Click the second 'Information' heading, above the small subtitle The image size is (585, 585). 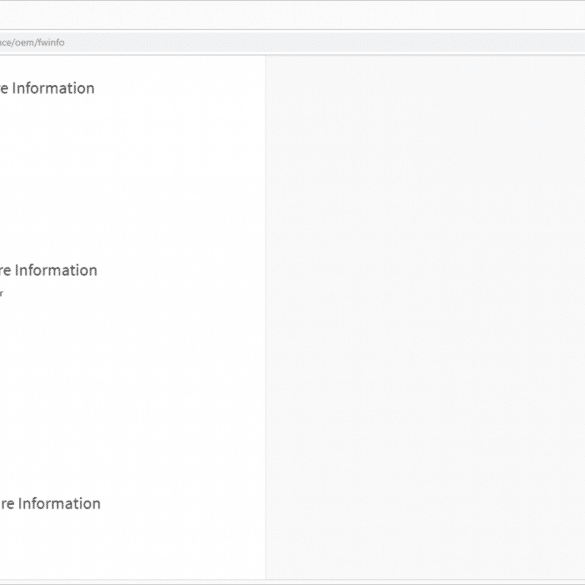[49, 270]
